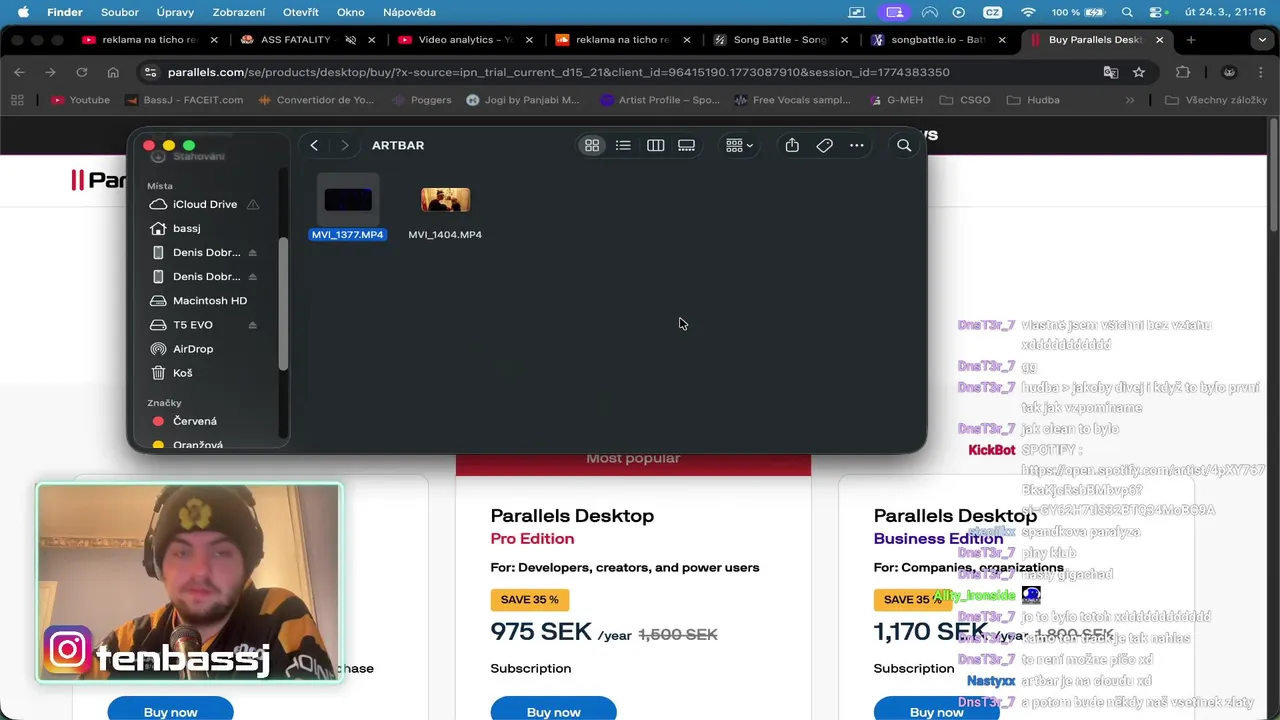Open the Youtube bookmark
This screenshot has width=1280, height=720.
[x=81, y=100]
